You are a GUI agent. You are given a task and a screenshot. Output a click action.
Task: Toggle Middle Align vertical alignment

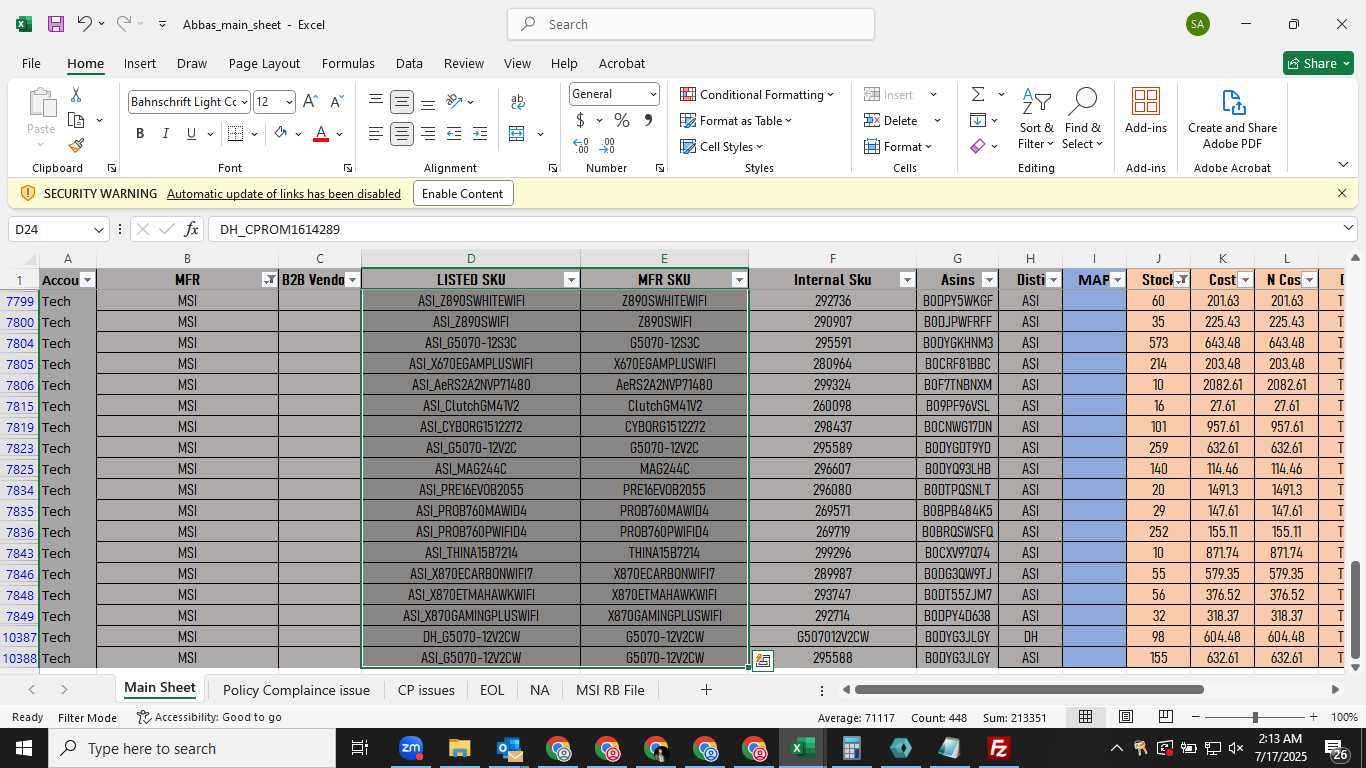[x=402, y=101]
